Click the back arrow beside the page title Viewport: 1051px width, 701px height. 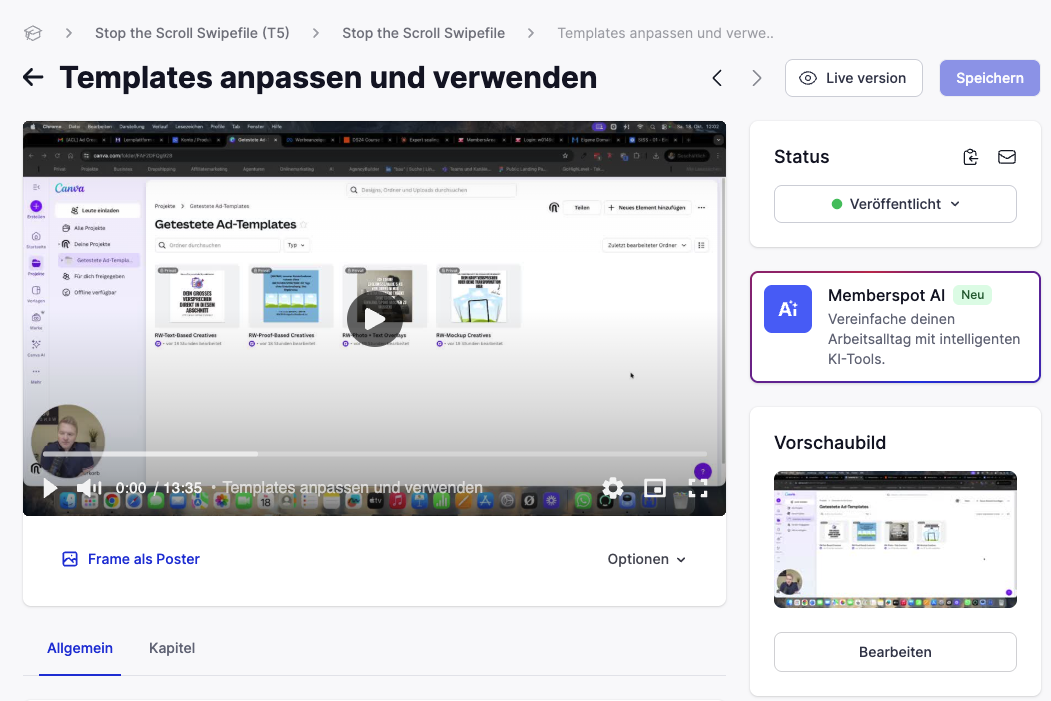coord(33,78)
